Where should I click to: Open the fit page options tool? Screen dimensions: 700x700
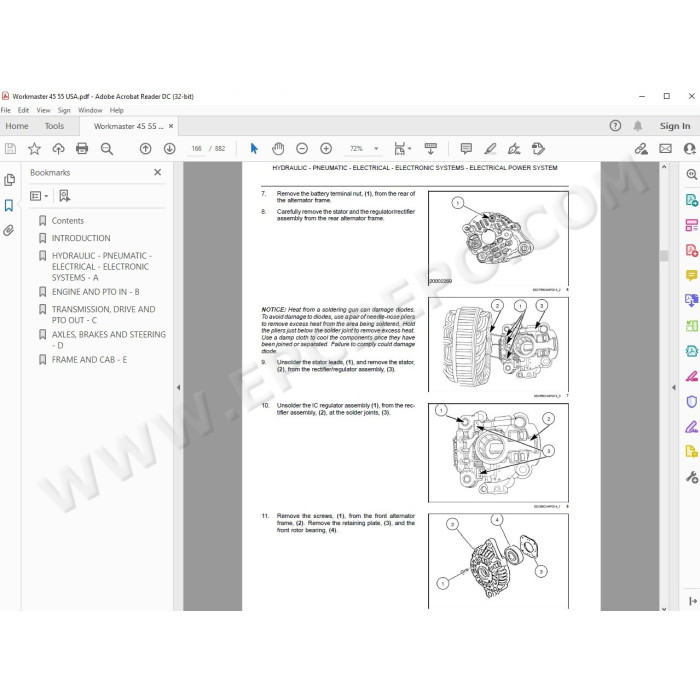tap(402, 149)
